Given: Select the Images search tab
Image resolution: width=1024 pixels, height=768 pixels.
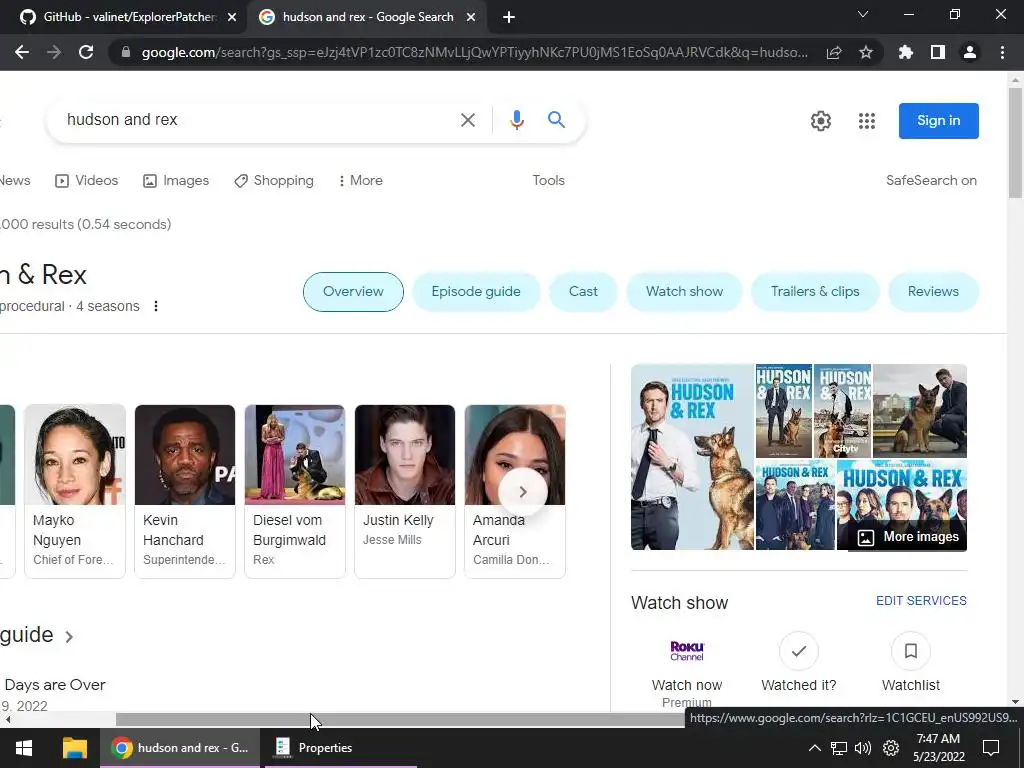Looking at the screenshot, I should click(176, 181).
